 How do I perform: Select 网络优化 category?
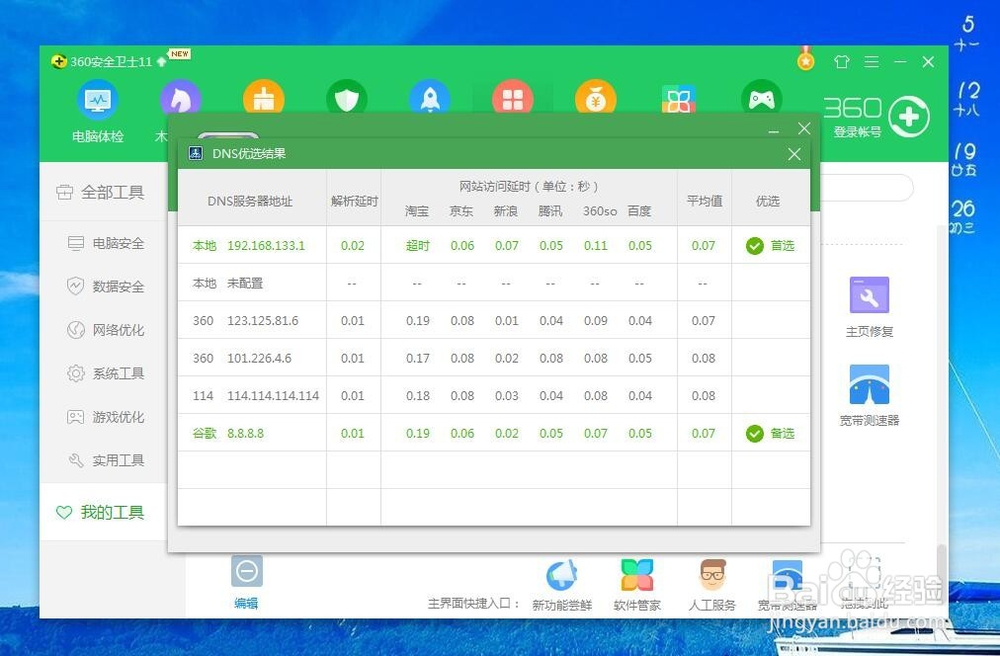tap(106, 330)
